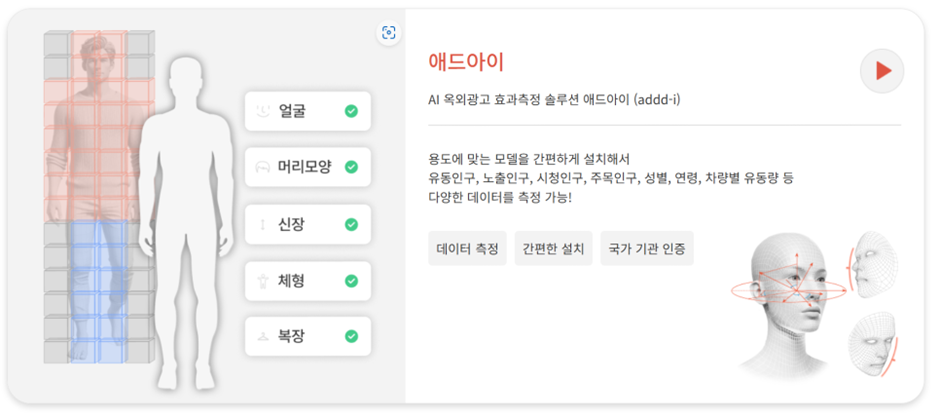Viewport: 940px width, 419px height.
Task: Toggle the green check for 복장
Action: point(351,337)
